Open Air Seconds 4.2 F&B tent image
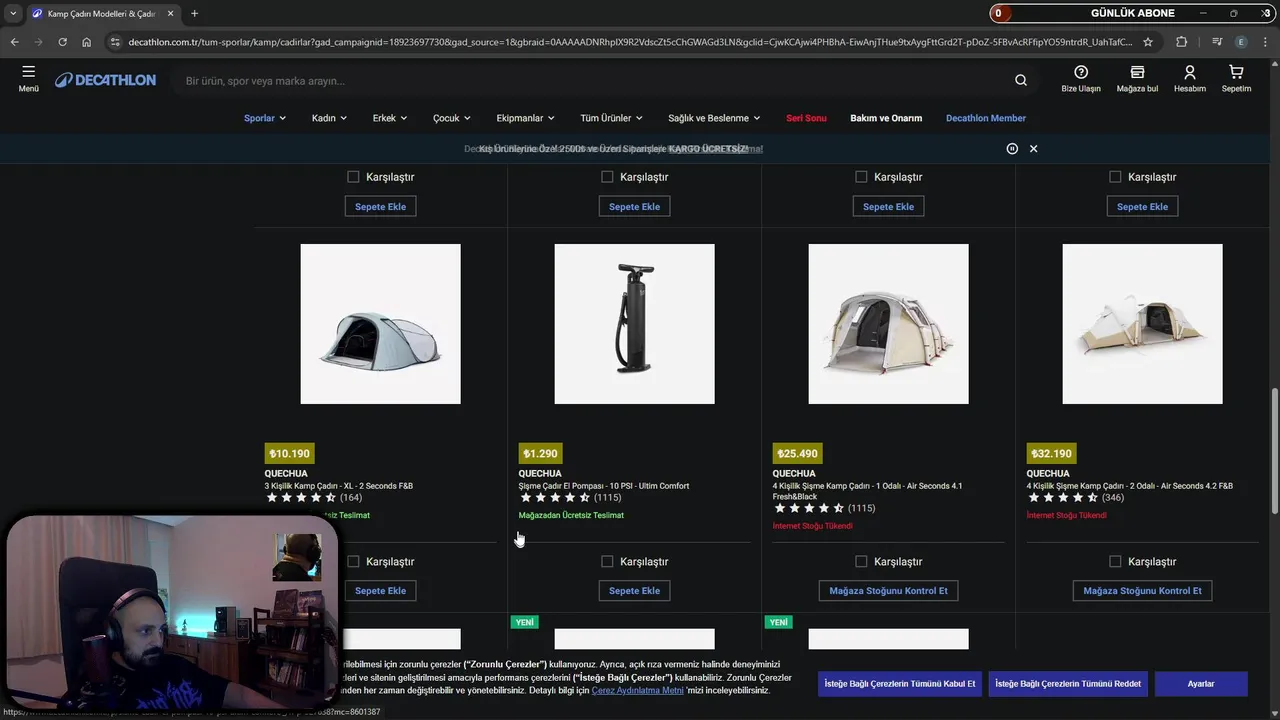1280x720 pixels. click(x=1143, y=324)
